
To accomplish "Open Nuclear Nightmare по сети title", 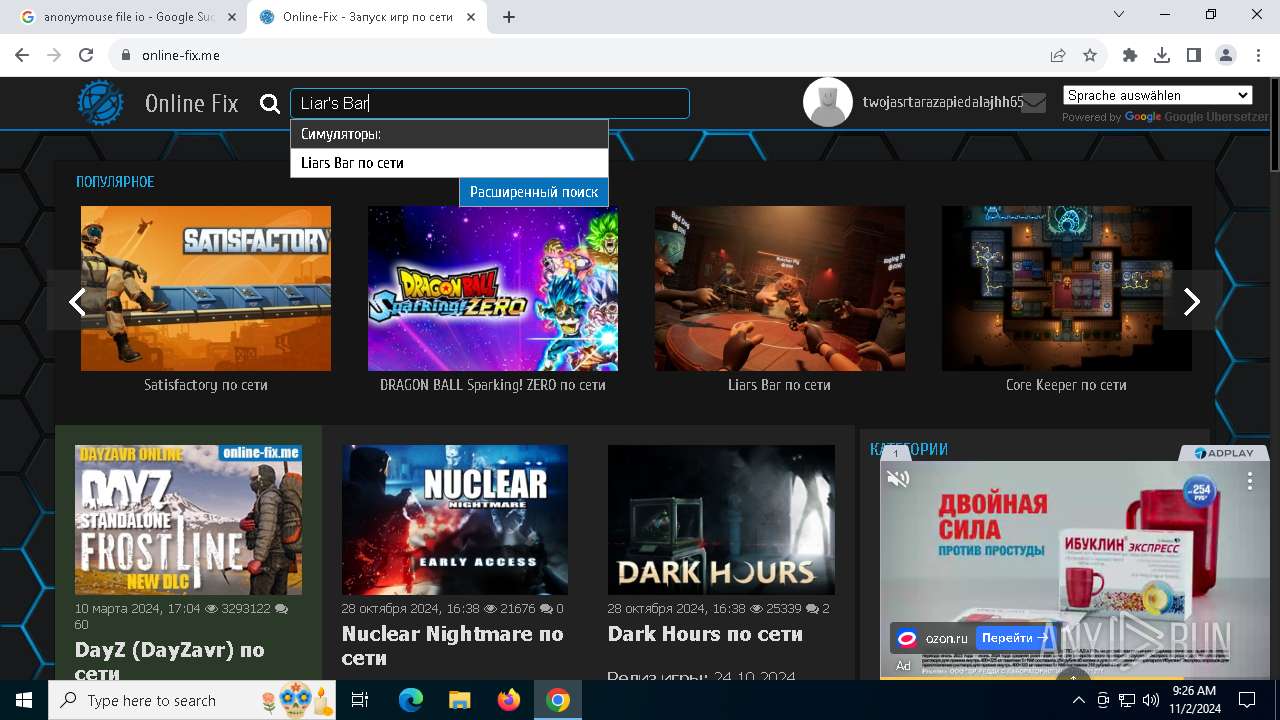I will [x=452, y=646].
